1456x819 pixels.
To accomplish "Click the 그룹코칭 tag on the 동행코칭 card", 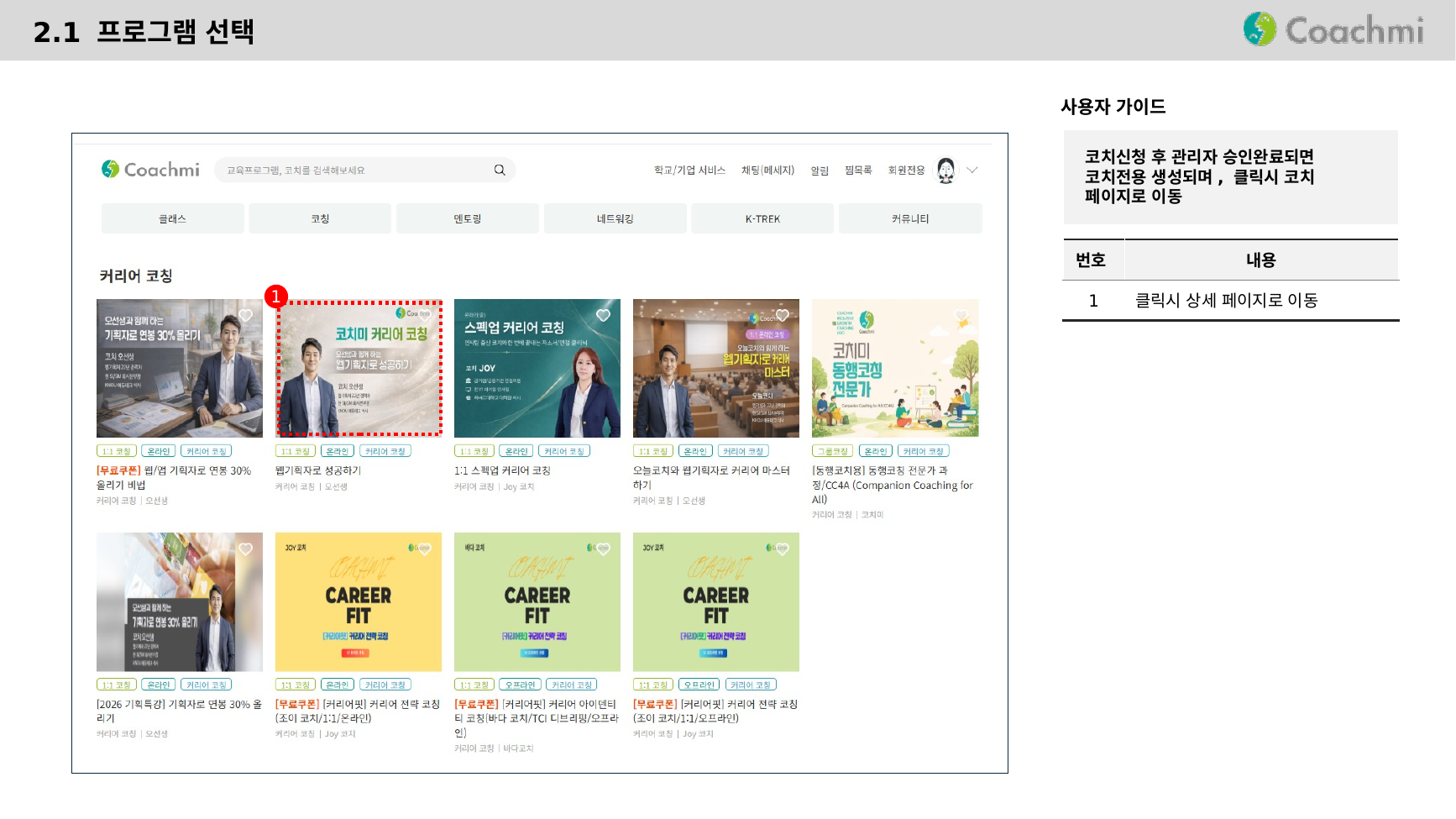I will pos(833,451).
